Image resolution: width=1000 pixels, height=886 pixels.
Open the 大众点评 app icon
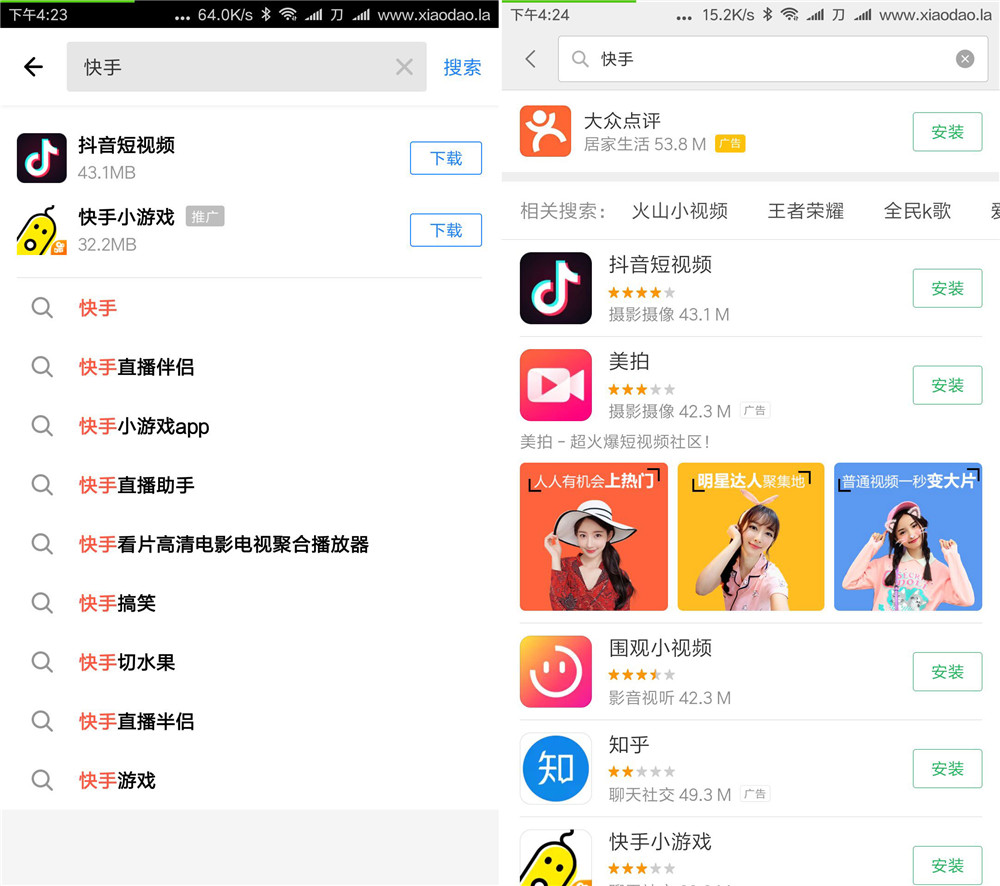(545, 131)
